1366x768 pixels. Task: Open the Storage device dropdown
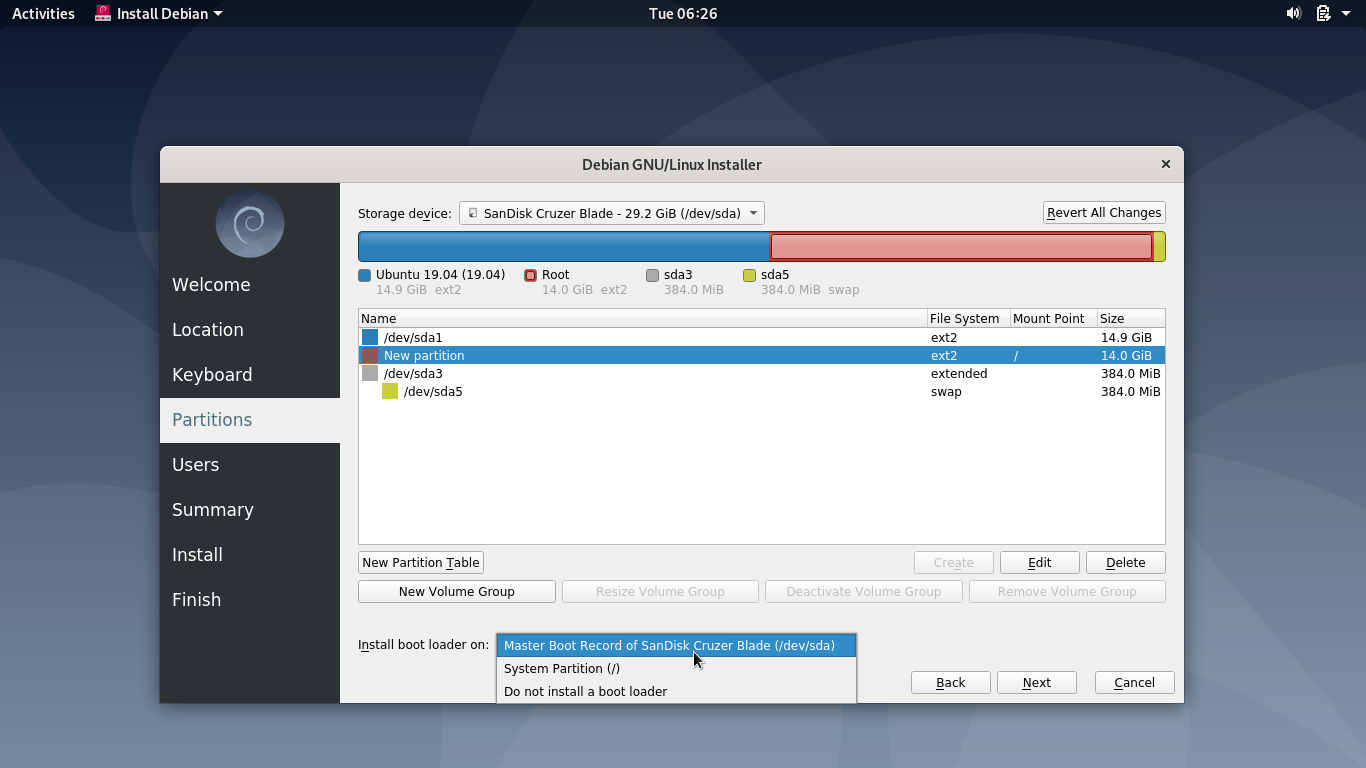coord(612,213)
